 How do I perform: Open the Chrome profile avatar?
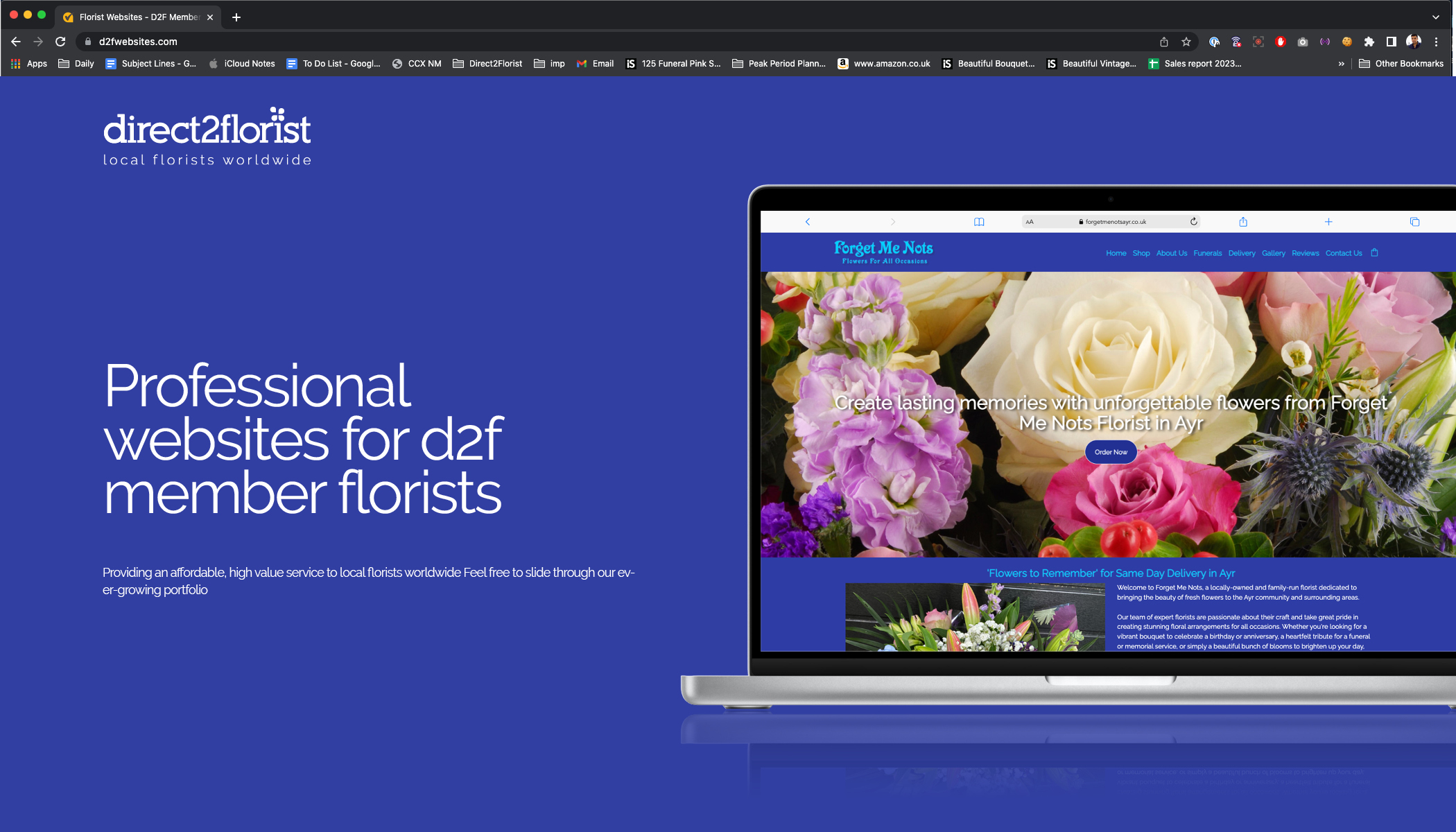coord(1414,42)
